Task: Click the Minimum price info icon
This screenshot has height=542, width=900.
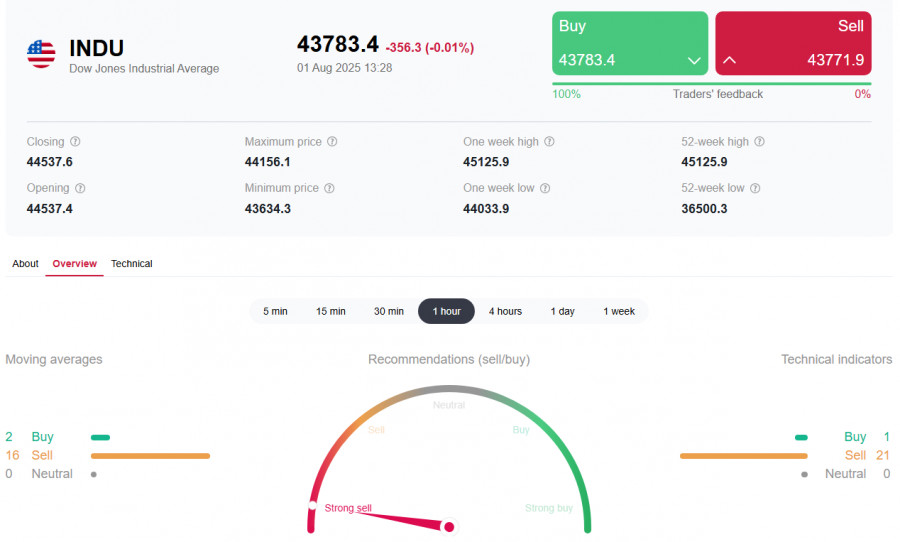Action: click(329, 188)
